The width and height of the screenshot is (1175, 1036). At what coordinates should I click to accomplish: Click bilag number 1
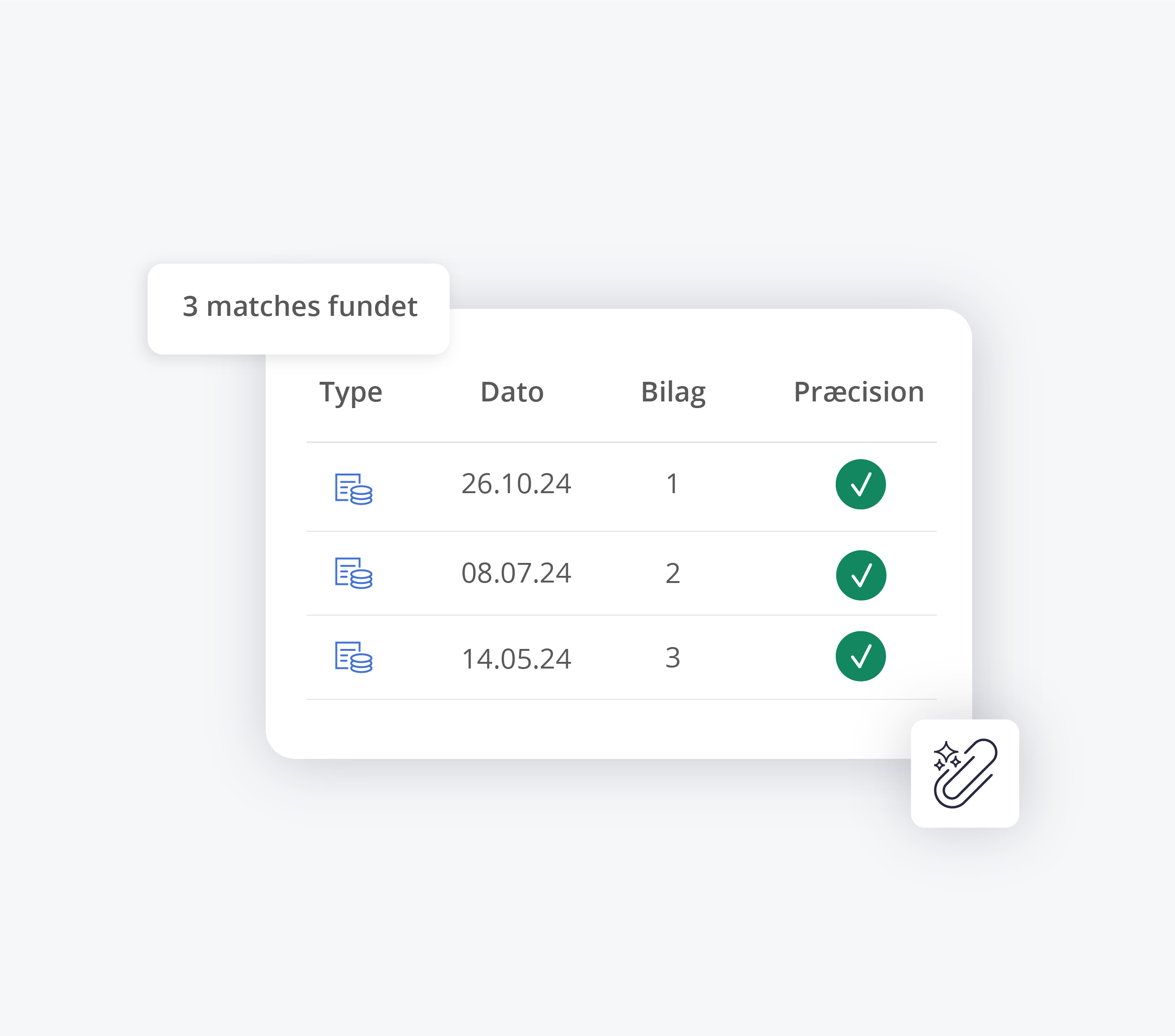[x=672, y=484]
